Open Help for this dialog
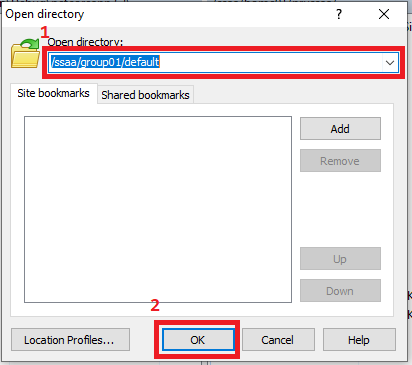The image size is (412, 365). click(359, 340)
